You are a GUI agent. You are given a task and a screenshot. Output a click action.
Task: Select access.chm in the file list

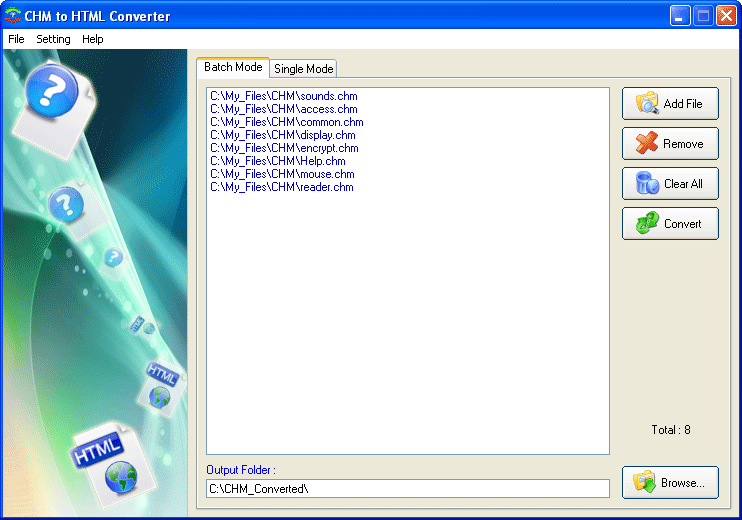coord(283,109)
